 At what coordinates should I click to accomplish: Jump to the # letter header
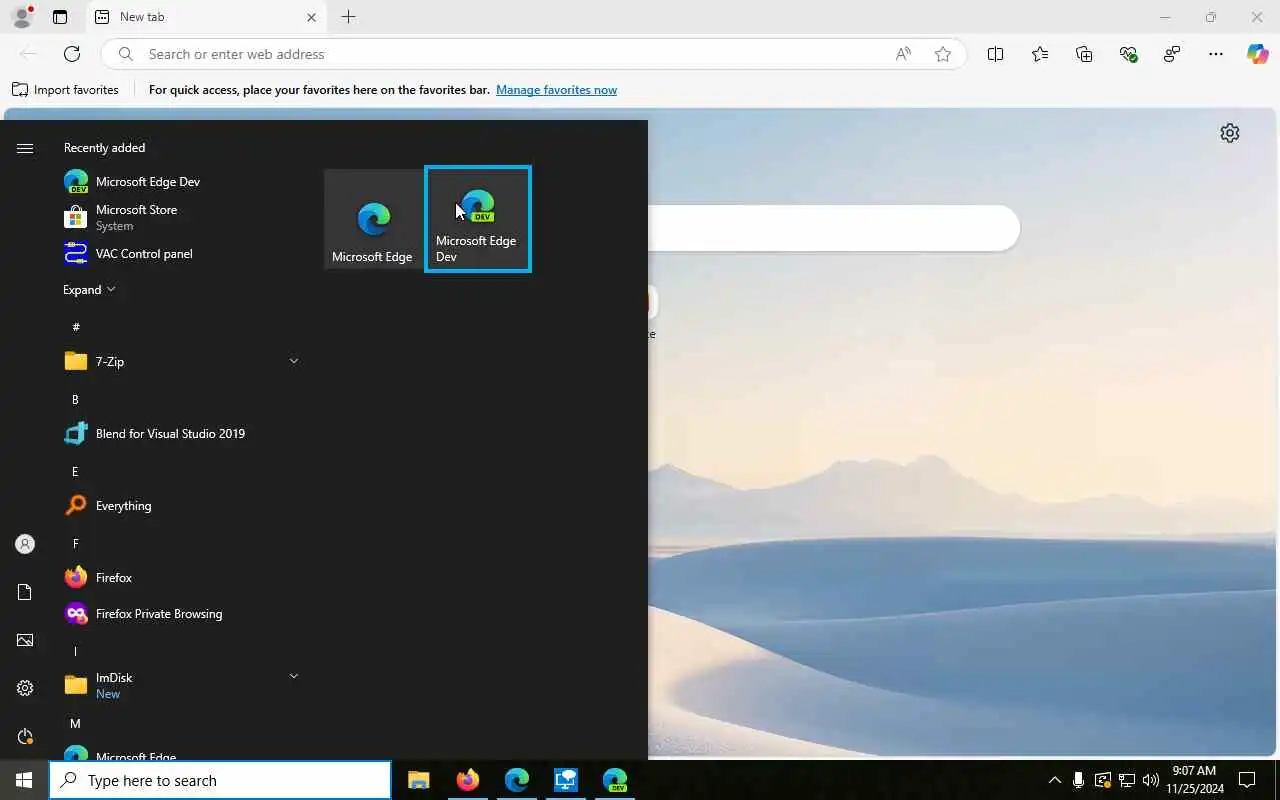point(76,327)
